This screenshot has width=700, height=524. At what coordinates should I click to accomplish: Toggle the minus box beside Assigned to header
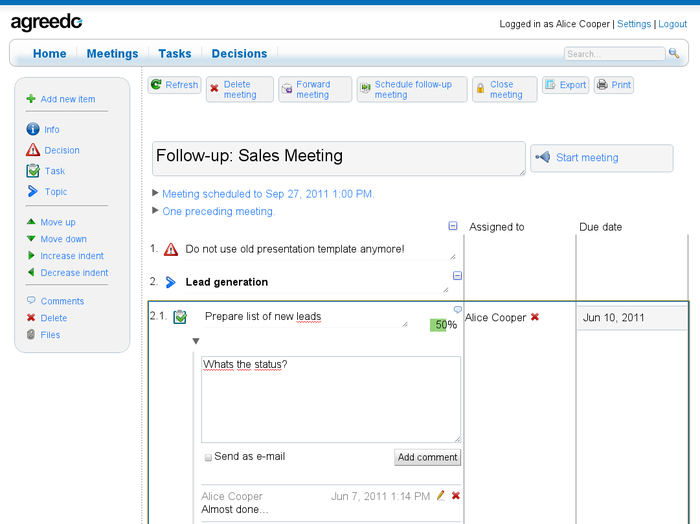453,227
